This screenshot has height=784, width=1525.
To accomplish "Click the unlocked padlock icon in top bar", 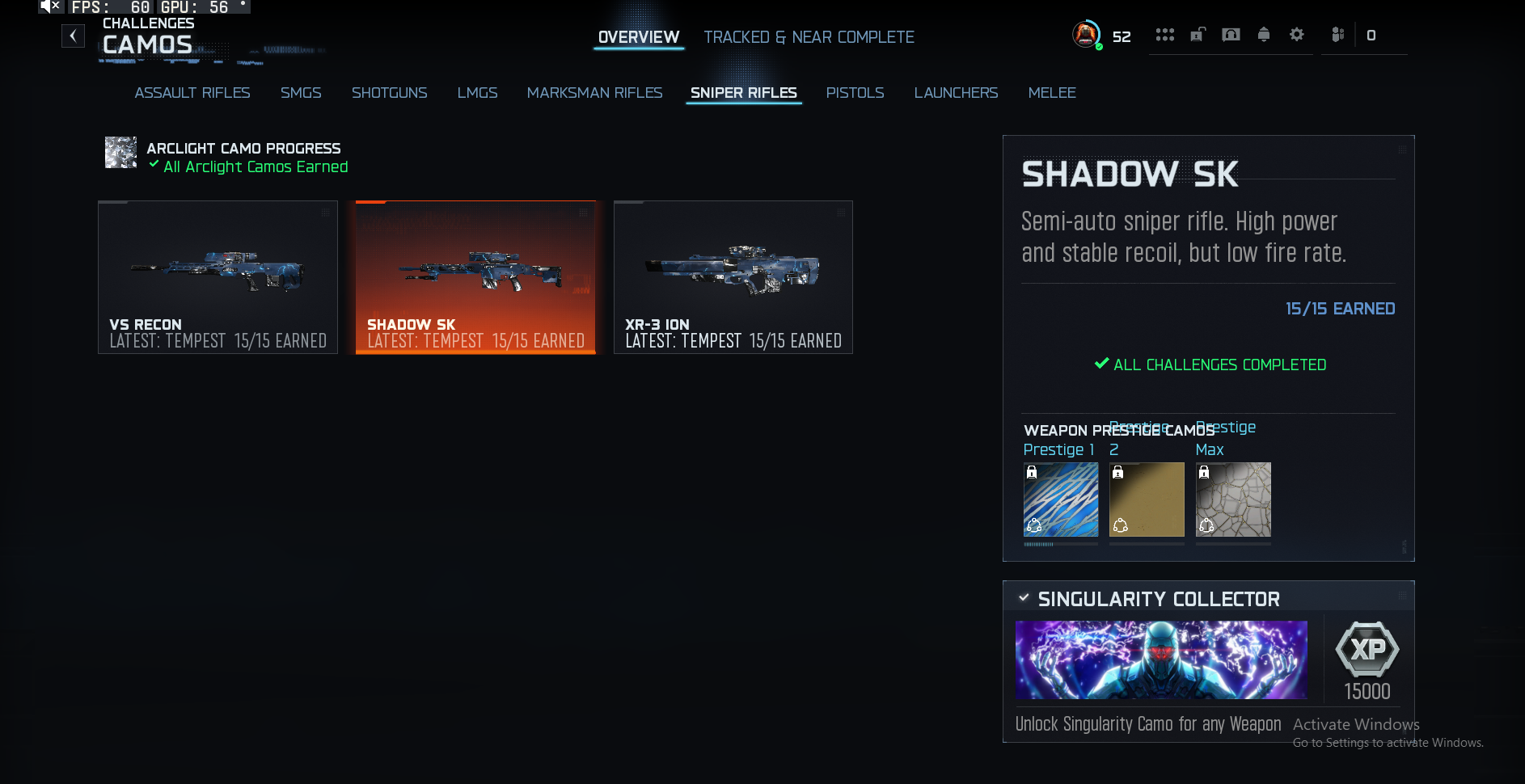I will point(1198,35).
